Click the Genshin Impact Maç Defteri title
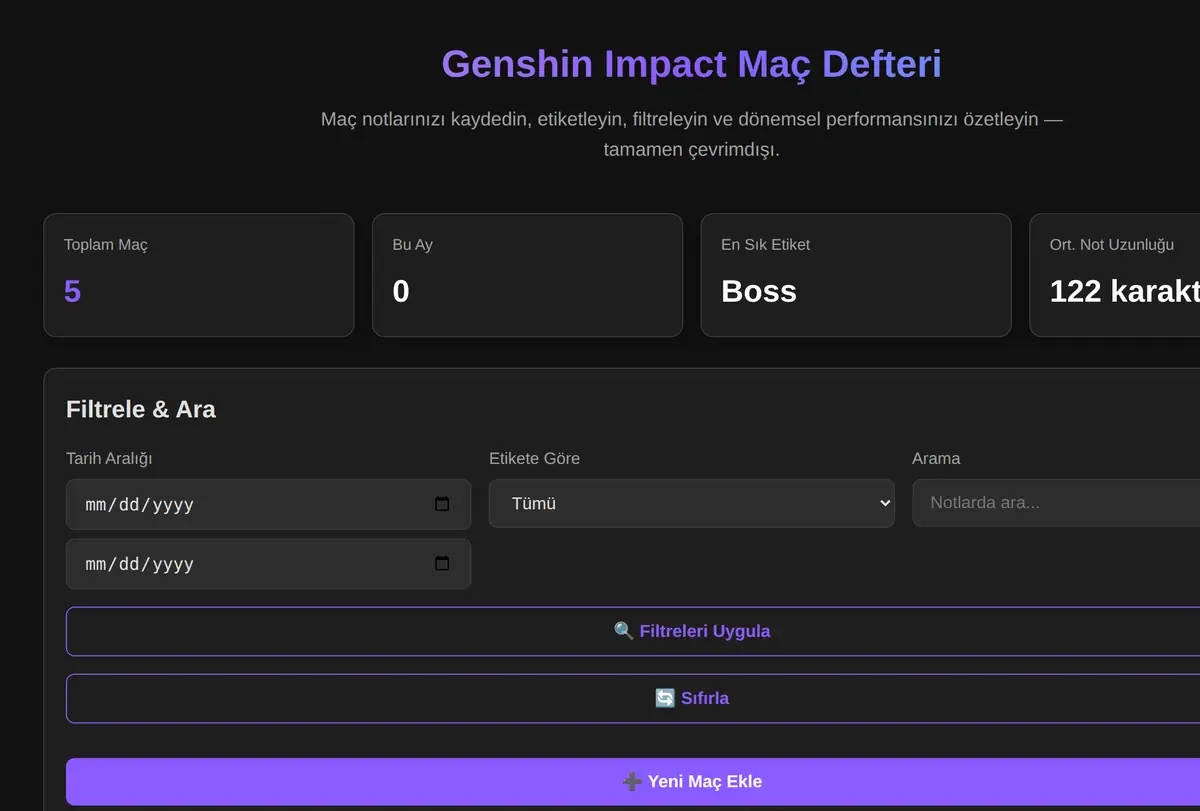This screenshot has width=1200, height=811. point(691,64)
